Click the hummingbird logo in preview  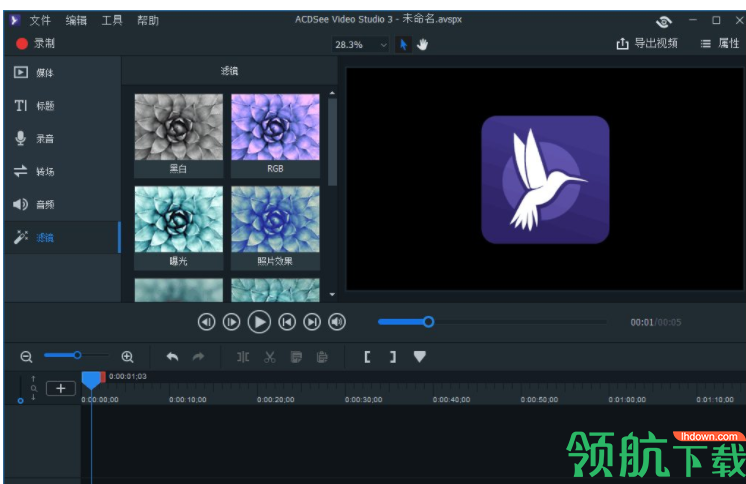(545, 180)
